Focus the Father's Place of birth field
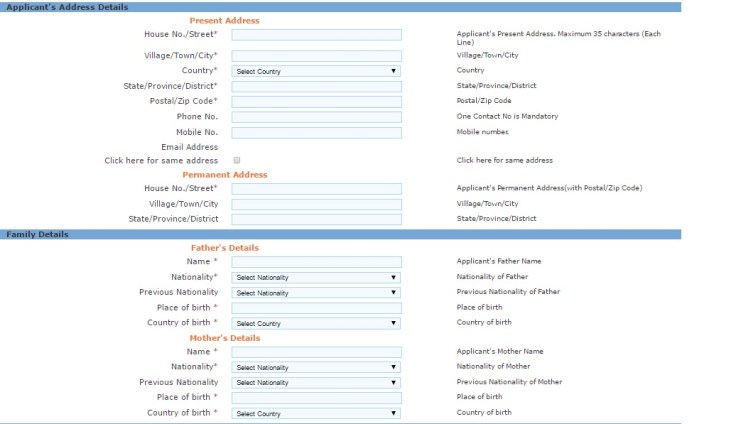Image resolution: width=736 pixels, height=424 pixels. [316, 308]
